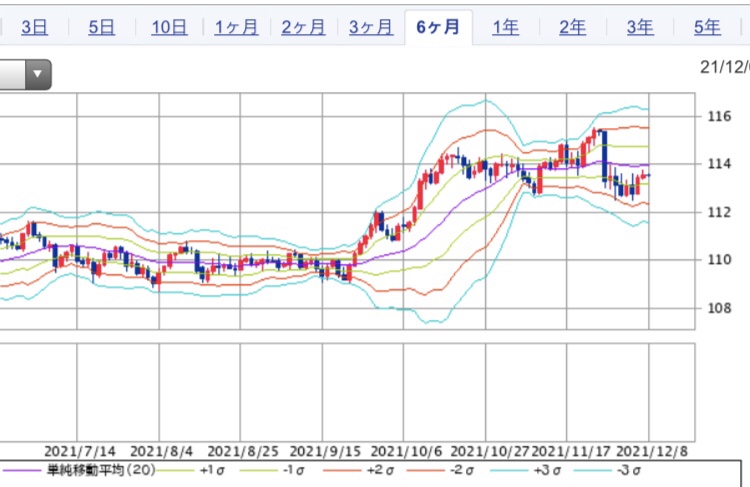Screen dimensions: 750x487
Task: Show the 2年 chart range
Action: pyautogui.click(x=573, y=28)
